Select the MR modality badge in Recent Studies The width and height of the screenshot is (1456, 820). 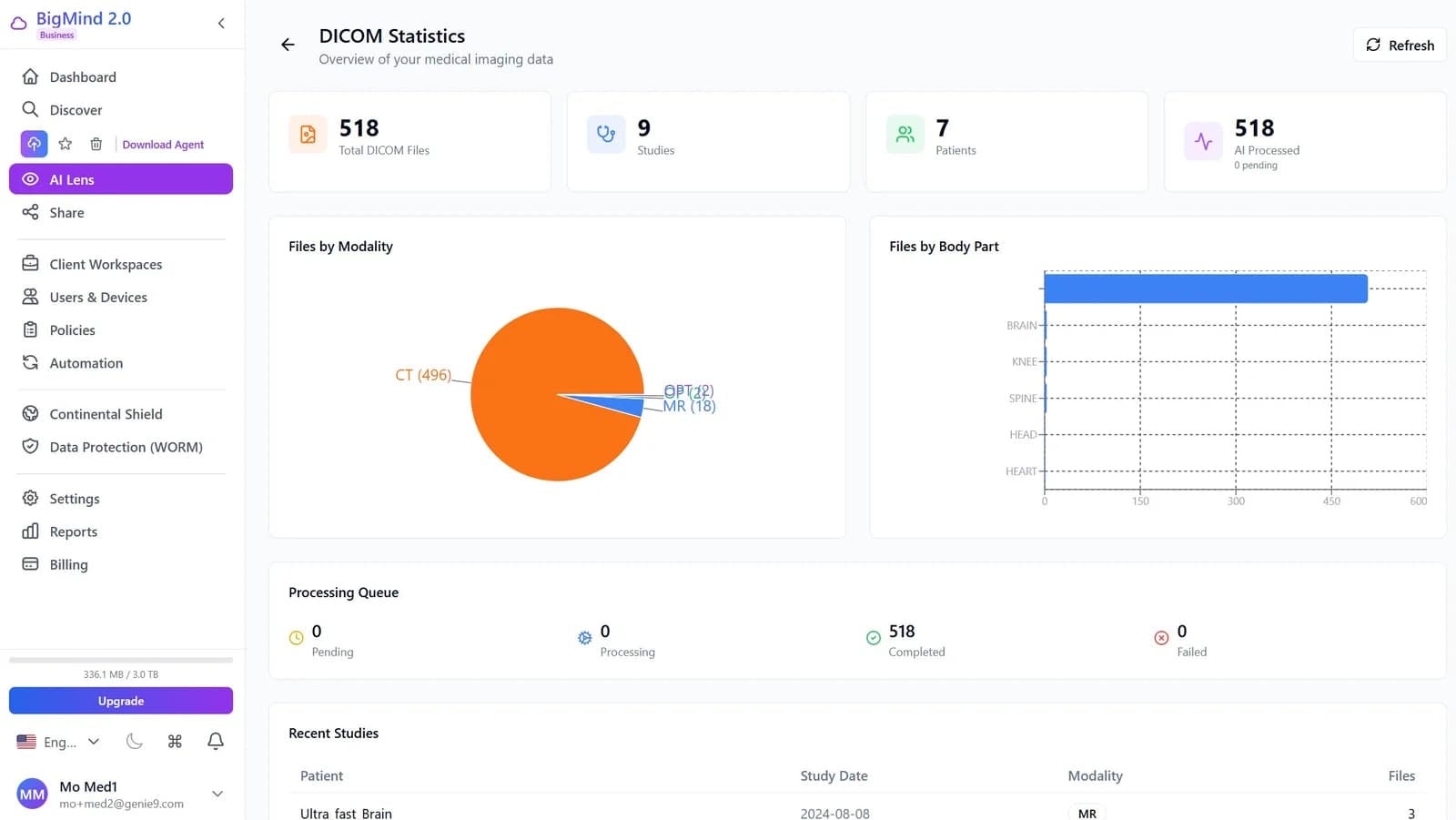(x=1087, y=813)
